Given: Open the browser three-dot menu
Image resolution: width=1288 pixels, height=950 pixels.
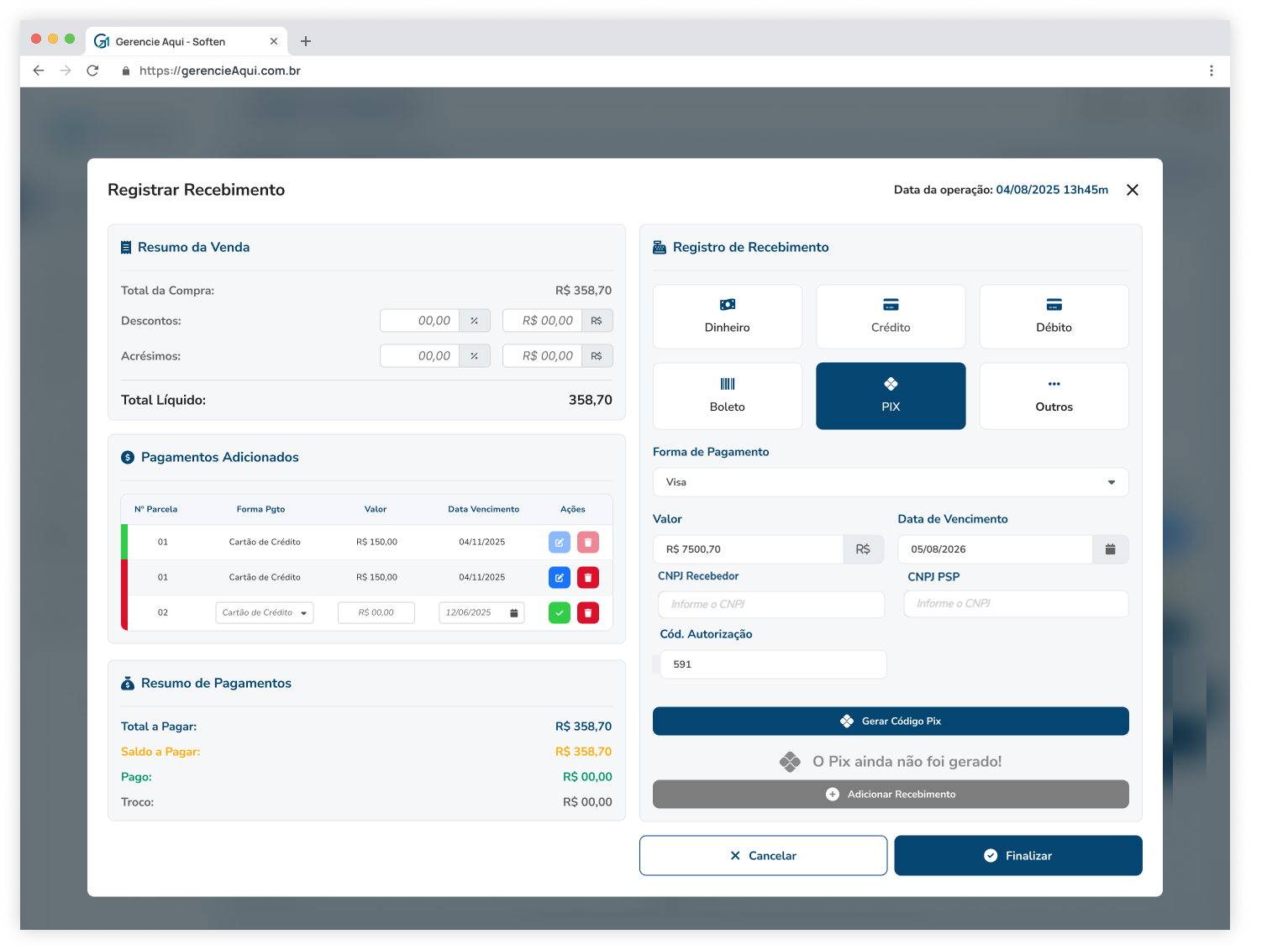Looking at the screenshot, I should tap(1211, 71).
